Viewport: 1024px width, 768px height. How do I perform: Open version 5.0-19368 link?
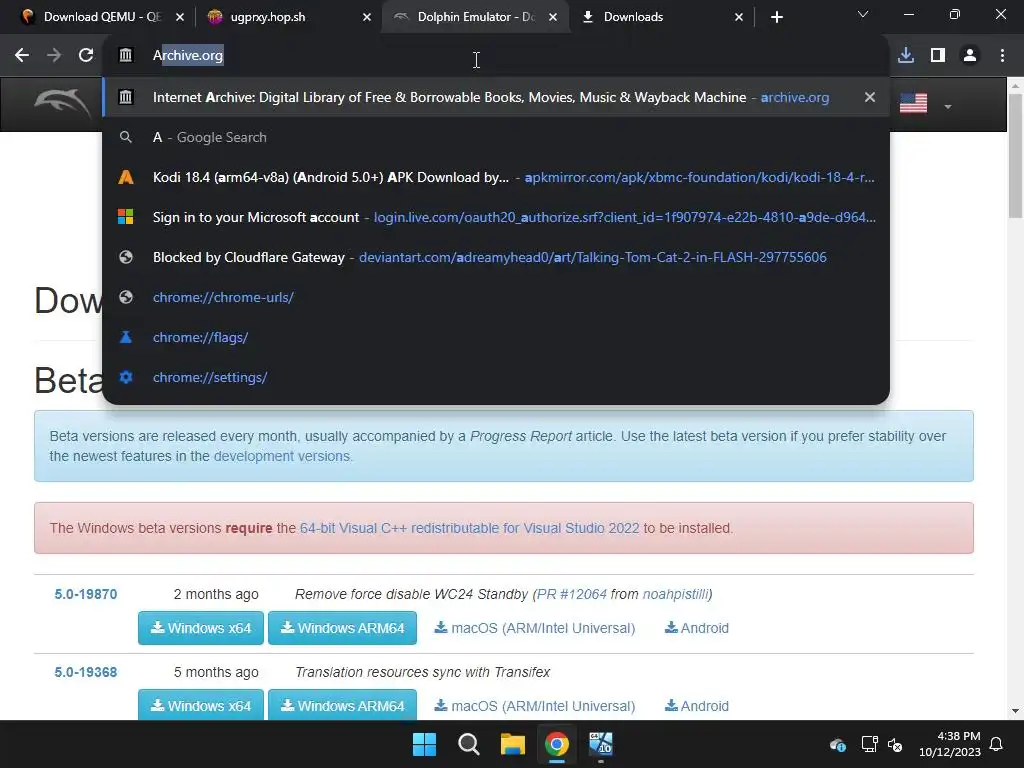click(x=86, y=672)
